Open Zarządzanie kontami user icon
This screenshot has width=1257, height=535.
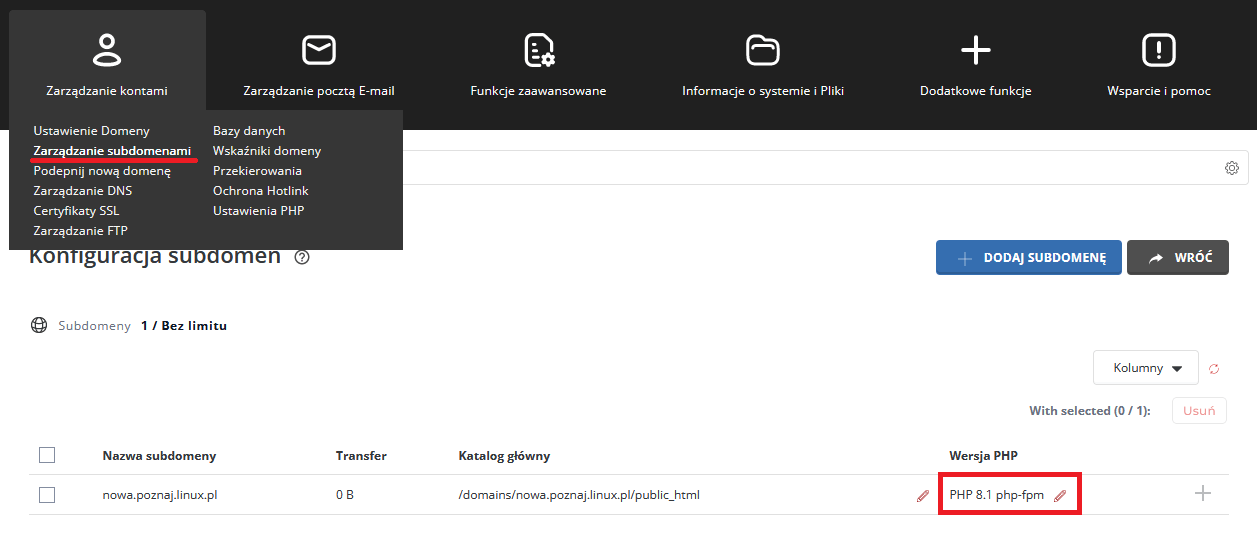[x=106, y=49]
